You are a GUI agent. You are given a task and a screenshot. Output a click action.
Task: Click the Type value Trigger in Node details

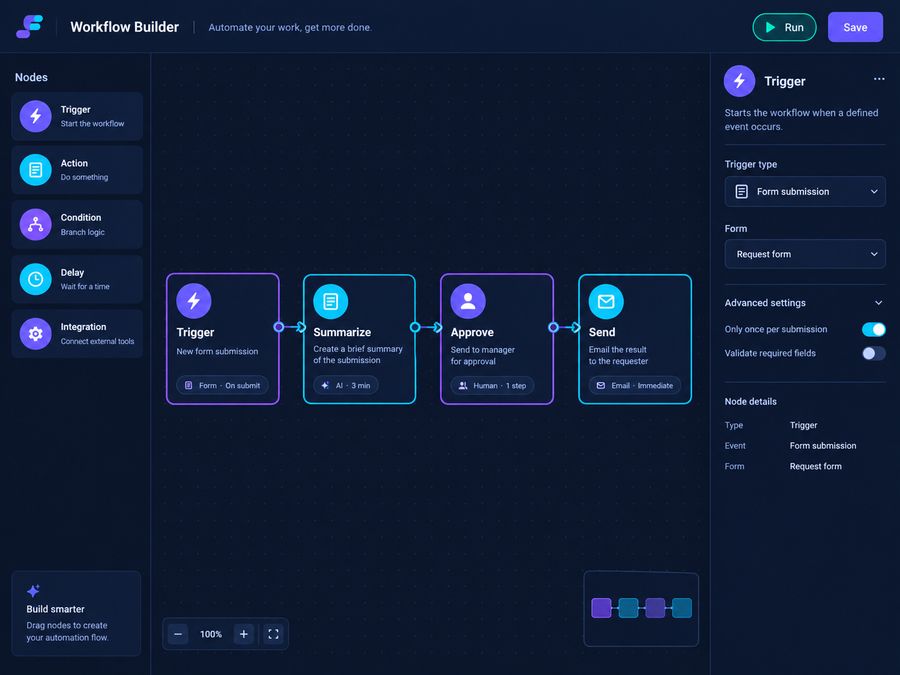(803, 425)
